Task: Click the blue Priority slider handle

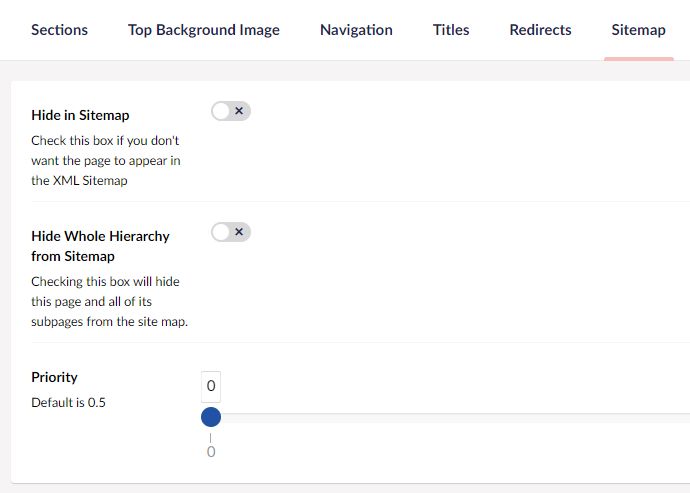Action: pos(211,417)
